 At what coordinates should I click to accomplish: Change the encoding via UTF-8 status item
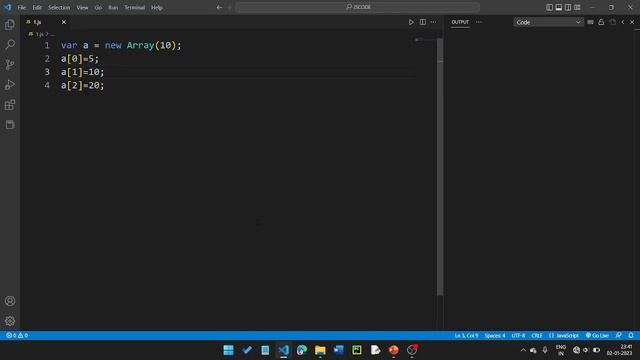coord(518,335)
